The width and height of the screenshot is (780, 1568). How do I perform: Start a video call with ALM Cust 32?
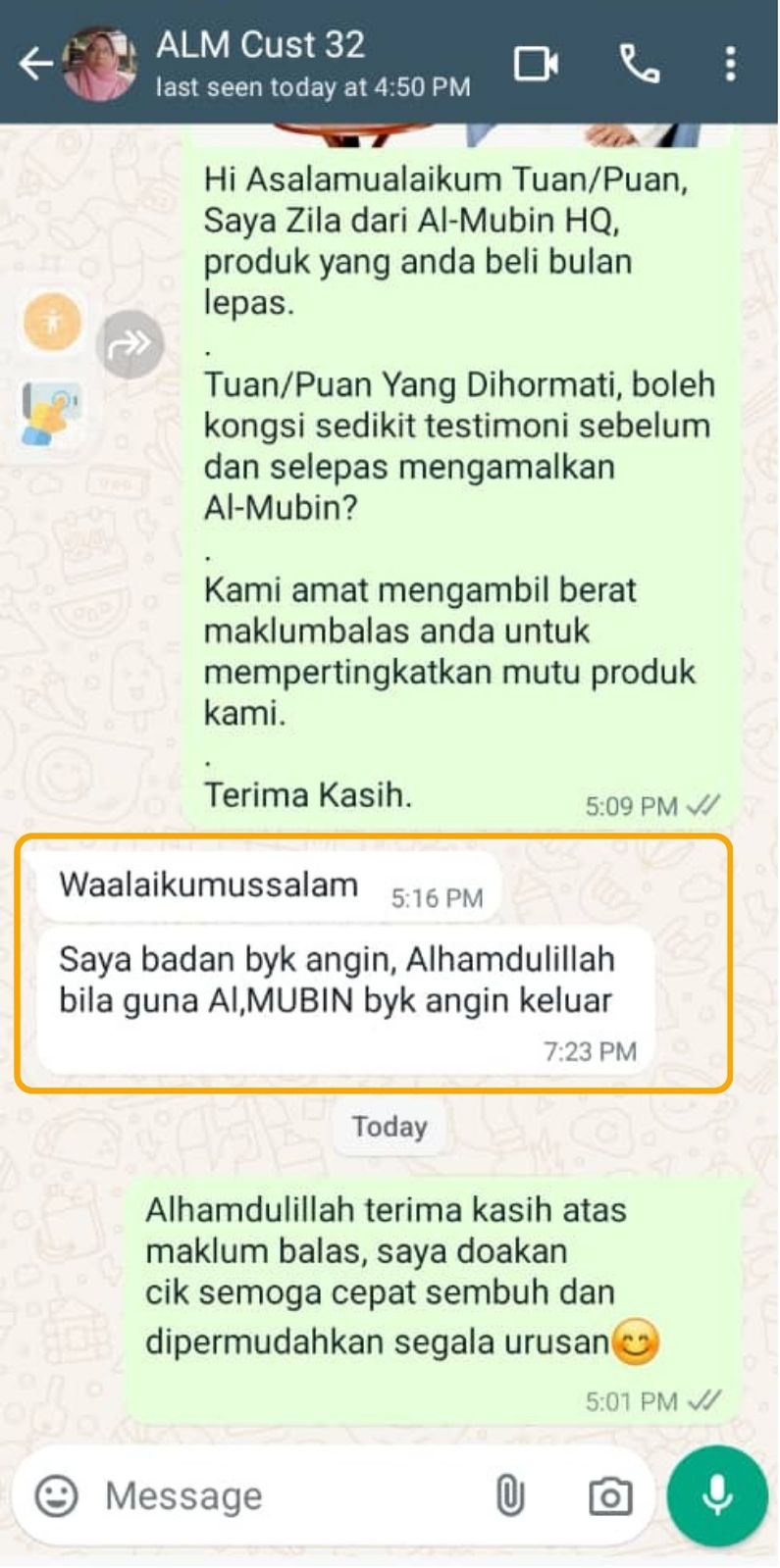[x=536, y=65]
